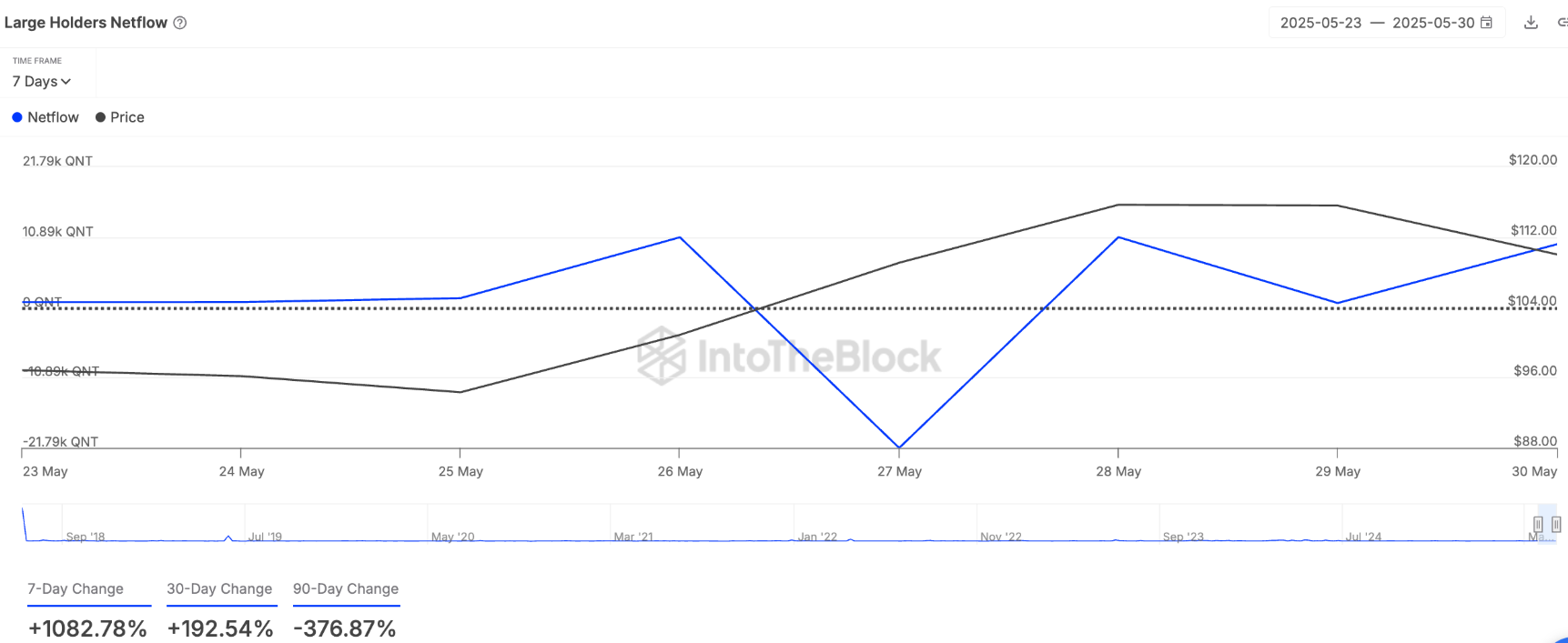Viewport: 1568px width, 643px height.
Task: Open the help icon beside Large Holders Netflow
Action: (180, 23)
